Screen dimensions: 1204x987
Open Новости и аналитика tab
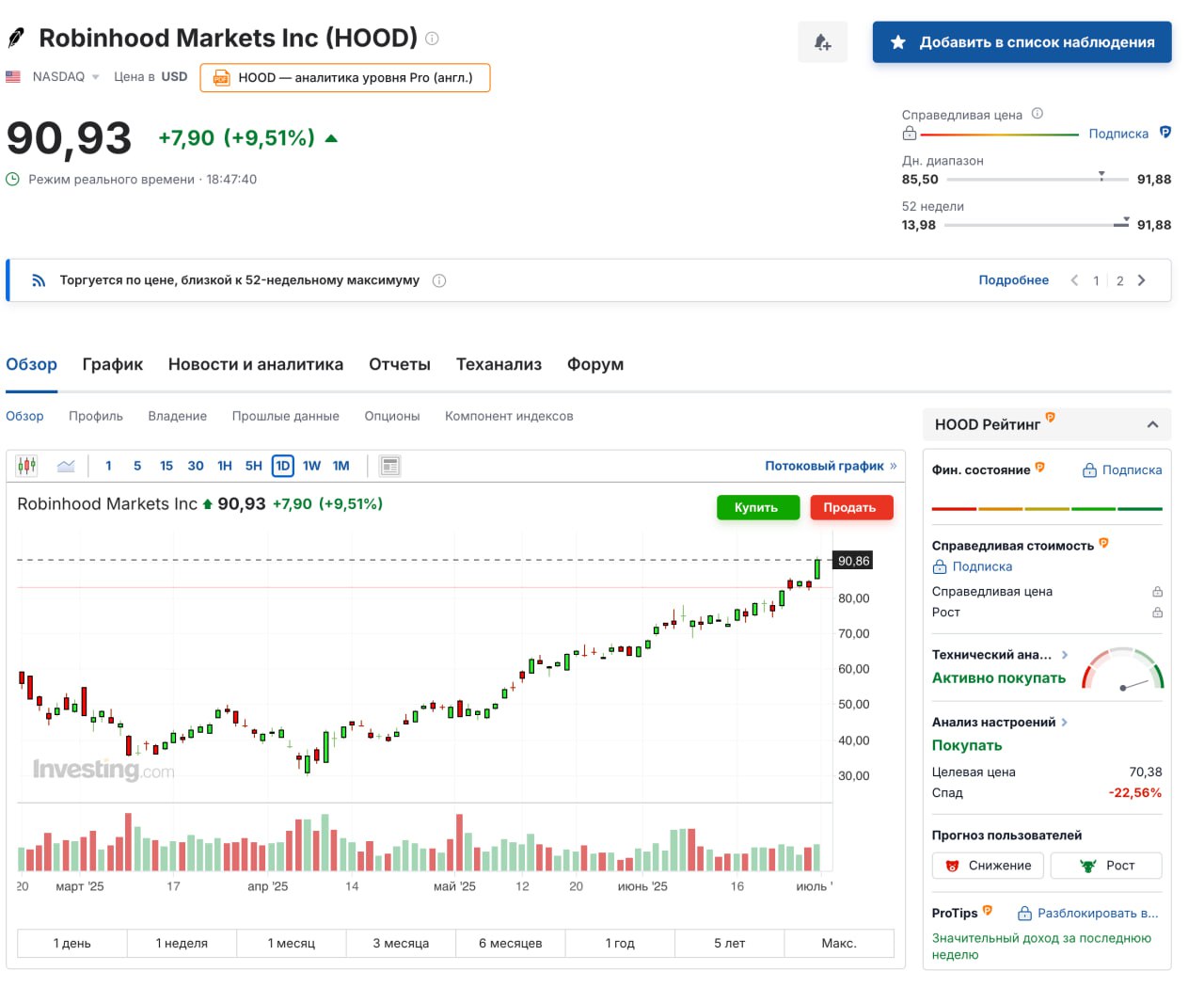(x=256, y=365)
